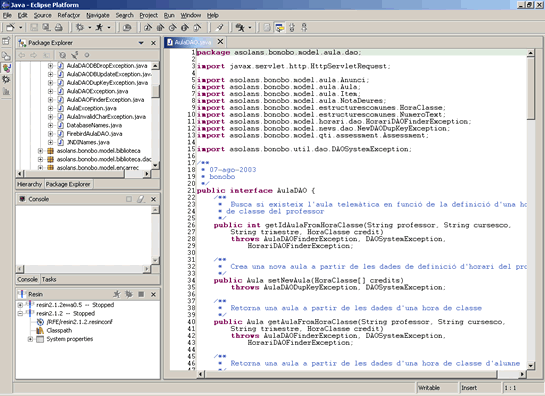Select DatabaseNames.java in the tree
This screenshot has height=396, width=545.
[x=94, y=125]
